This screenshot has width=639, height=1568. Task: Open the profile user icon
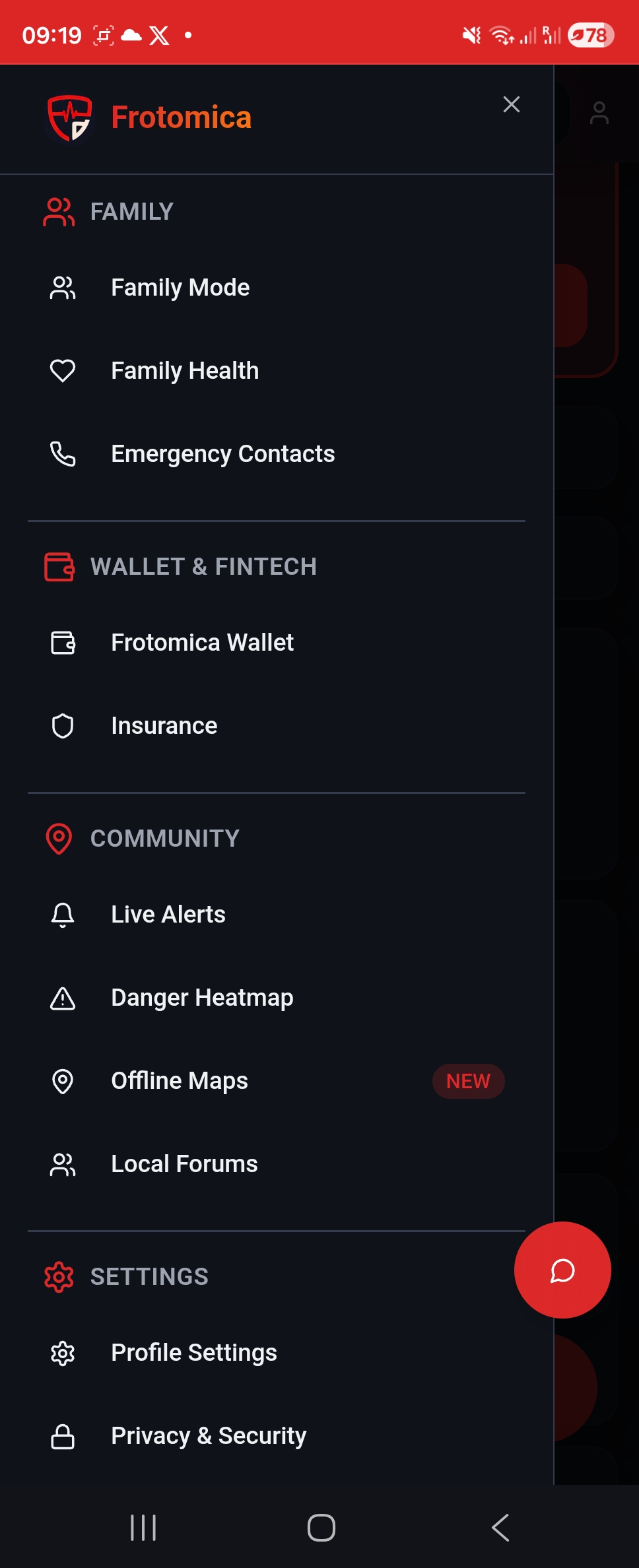pos(599,113)
